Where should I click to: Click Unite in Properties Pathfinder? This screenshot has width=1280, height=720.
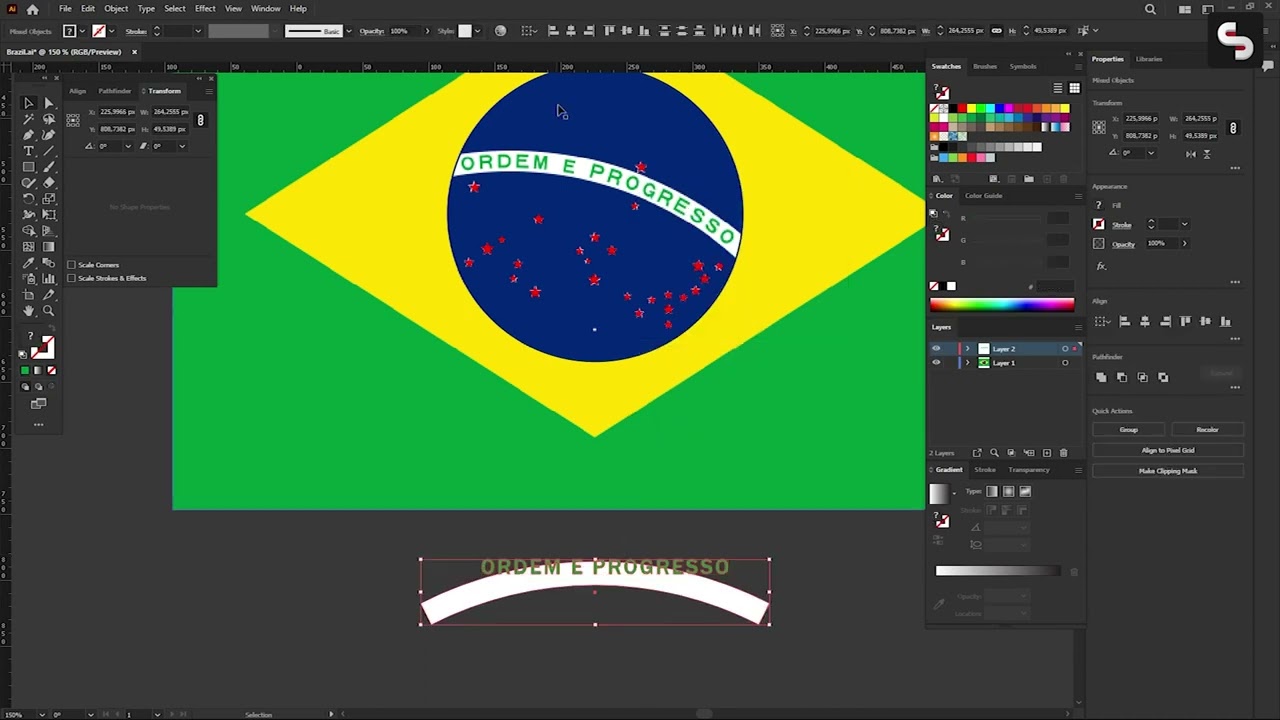coord(1101,377)
